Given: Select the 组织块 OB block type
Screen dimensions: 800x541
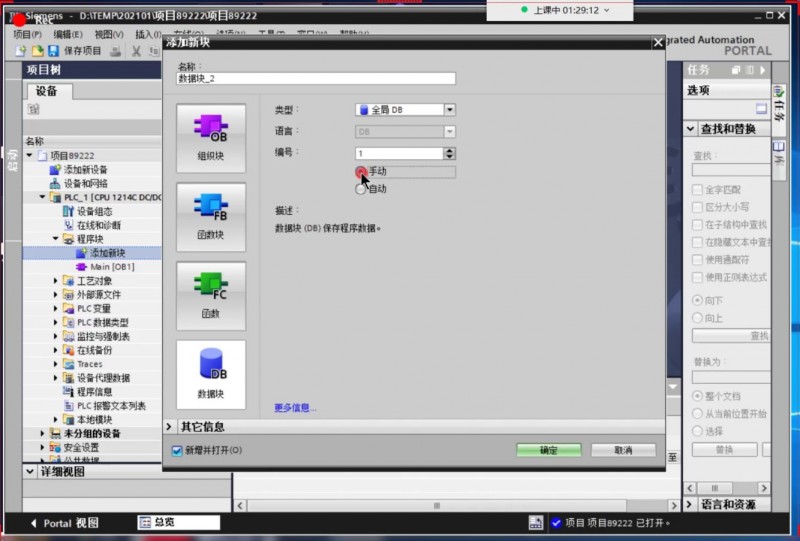Looking at the screenshot, I should point(211,138).
